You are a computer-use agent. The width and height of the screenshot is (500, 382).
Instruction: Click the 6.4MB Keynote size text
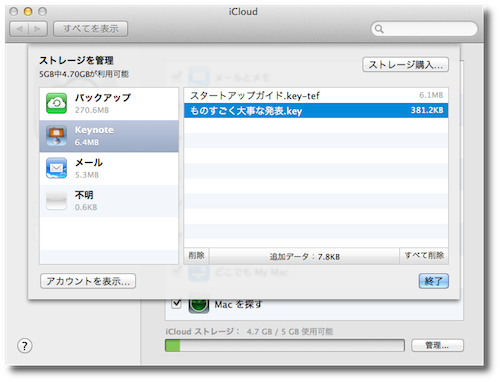pyautogui.click(x=87, y=142)
